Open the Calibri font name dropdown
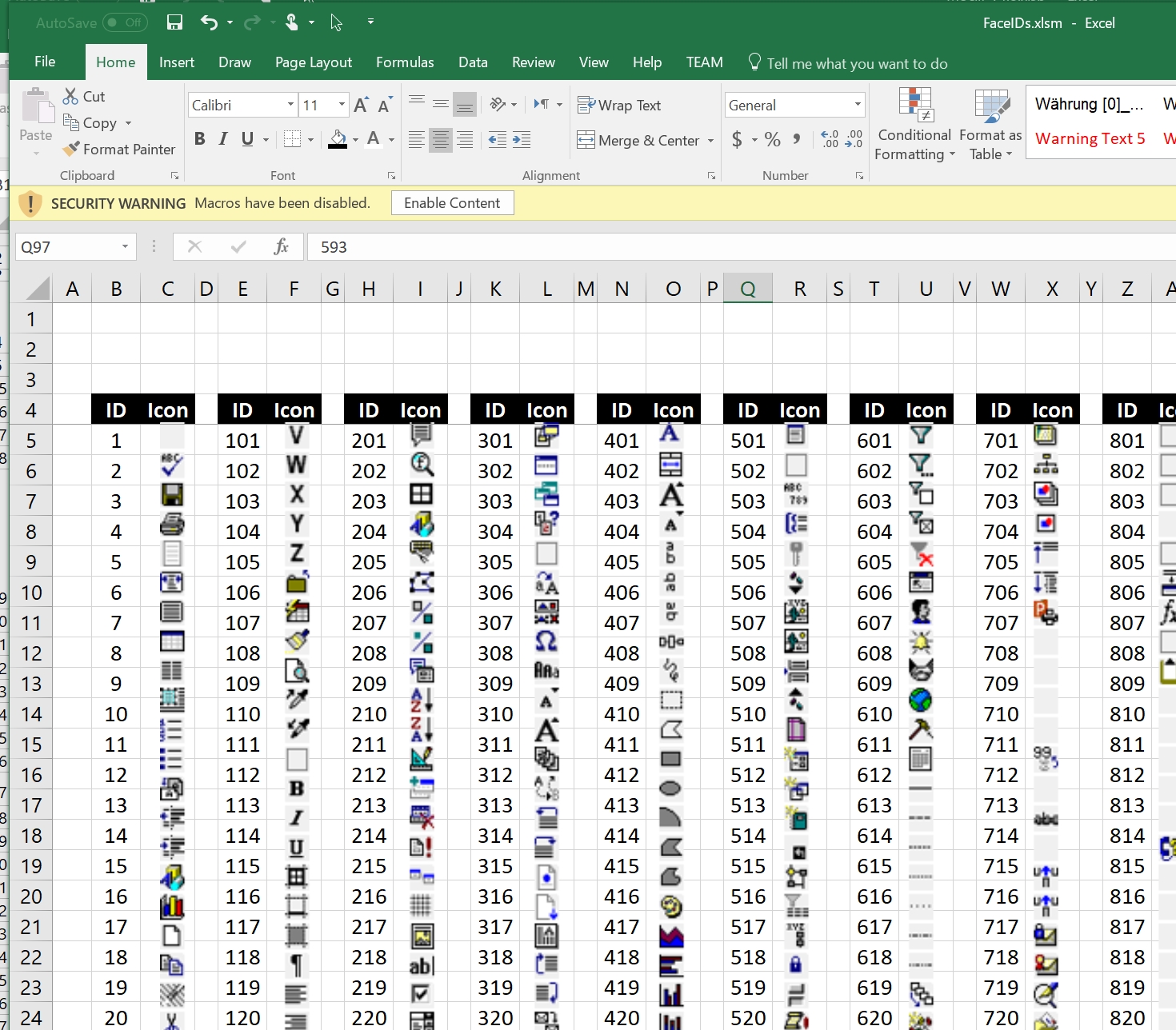This screenshot has height=1030, width=1176. (x=290, y=105)
